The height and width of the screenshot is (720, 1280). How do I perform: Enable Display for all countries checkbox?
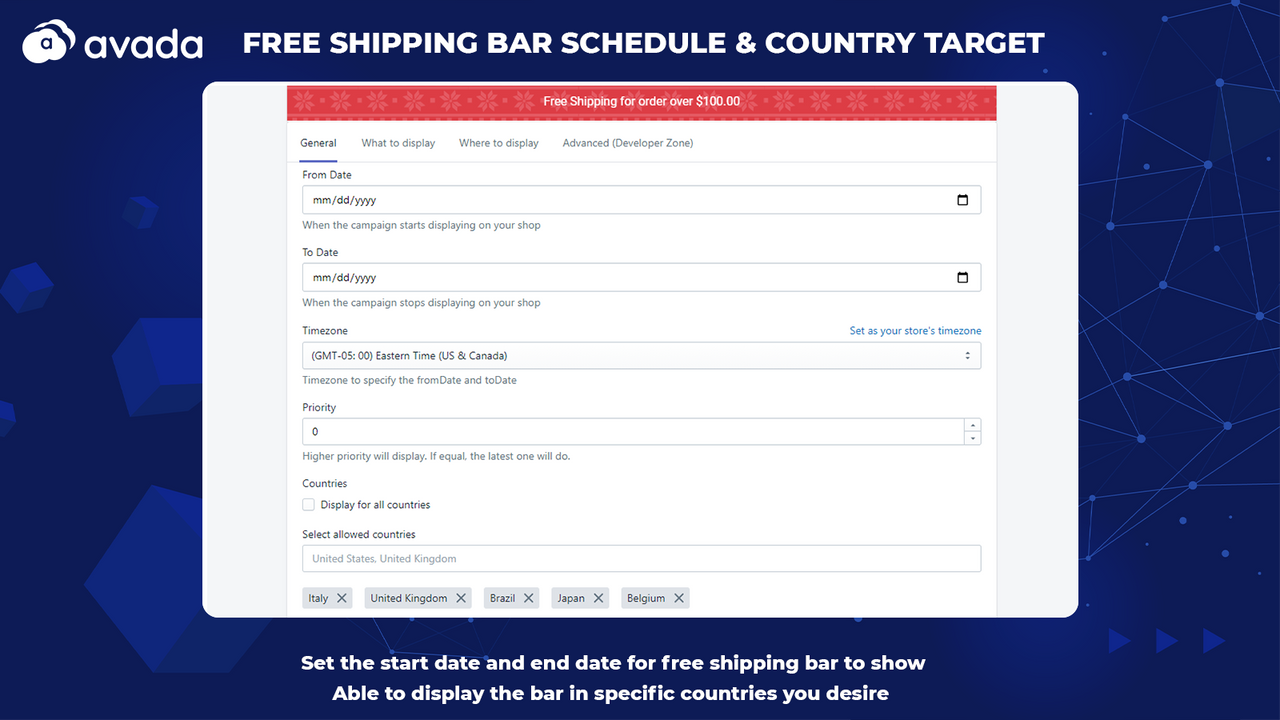pos(309,505)
